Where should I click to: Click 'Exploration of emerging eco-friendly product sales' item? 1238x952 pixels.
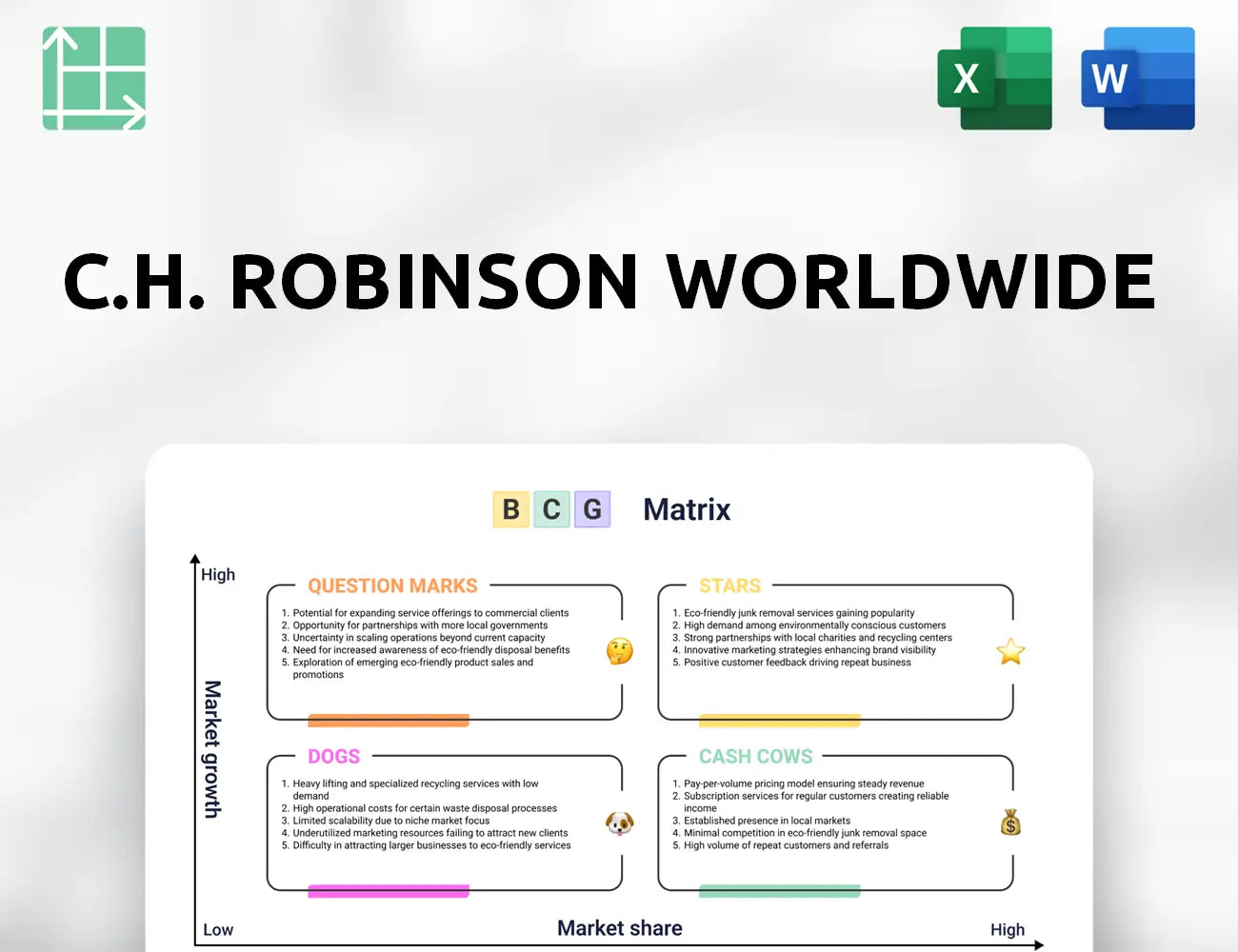click(412, 668)
